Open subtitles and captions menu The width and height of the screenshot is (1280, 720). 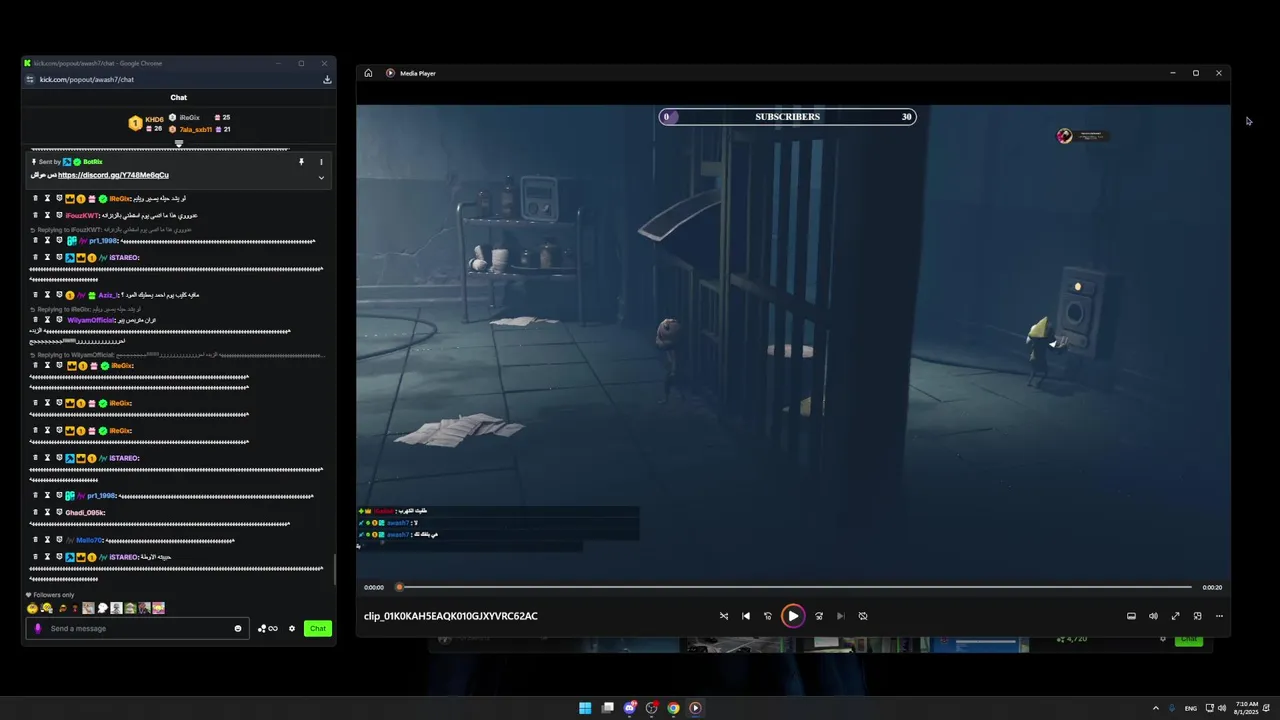(x=1131, y=616)
